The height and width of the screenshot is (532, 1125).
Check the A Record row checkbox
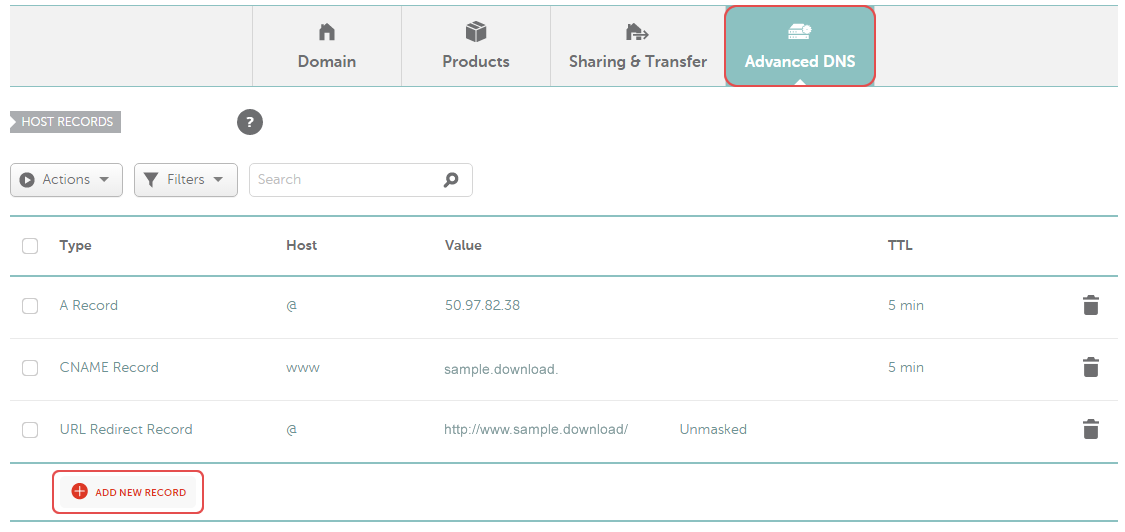tap(30, 306)
